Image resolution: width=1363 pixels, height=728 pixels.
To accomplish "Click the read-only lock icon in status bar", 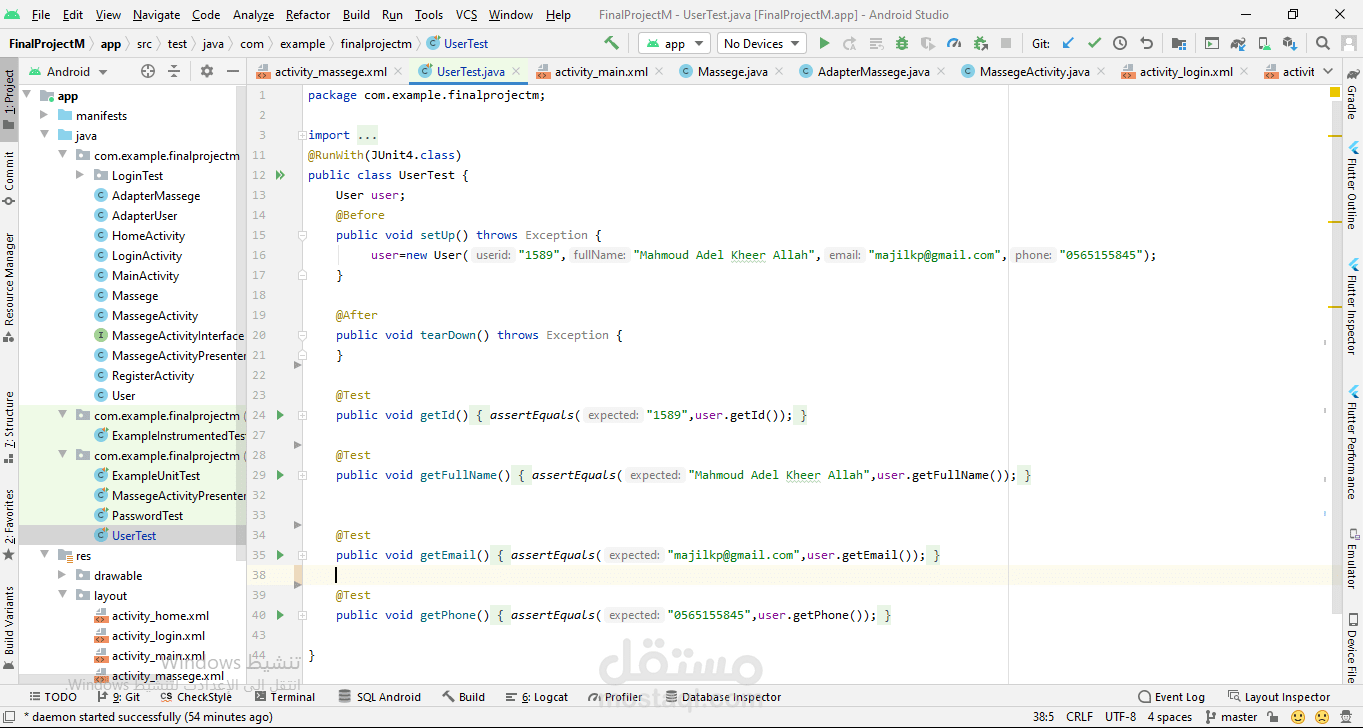I will (x=1275, y=716).
